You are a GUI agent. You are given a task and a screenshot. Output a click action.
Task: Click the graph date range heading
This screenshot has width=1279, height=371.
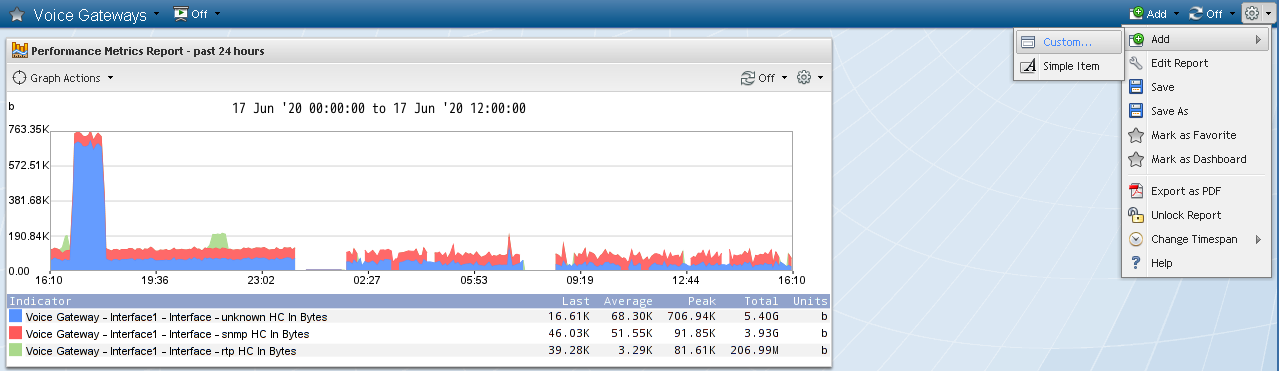click(x=379, y=108)
